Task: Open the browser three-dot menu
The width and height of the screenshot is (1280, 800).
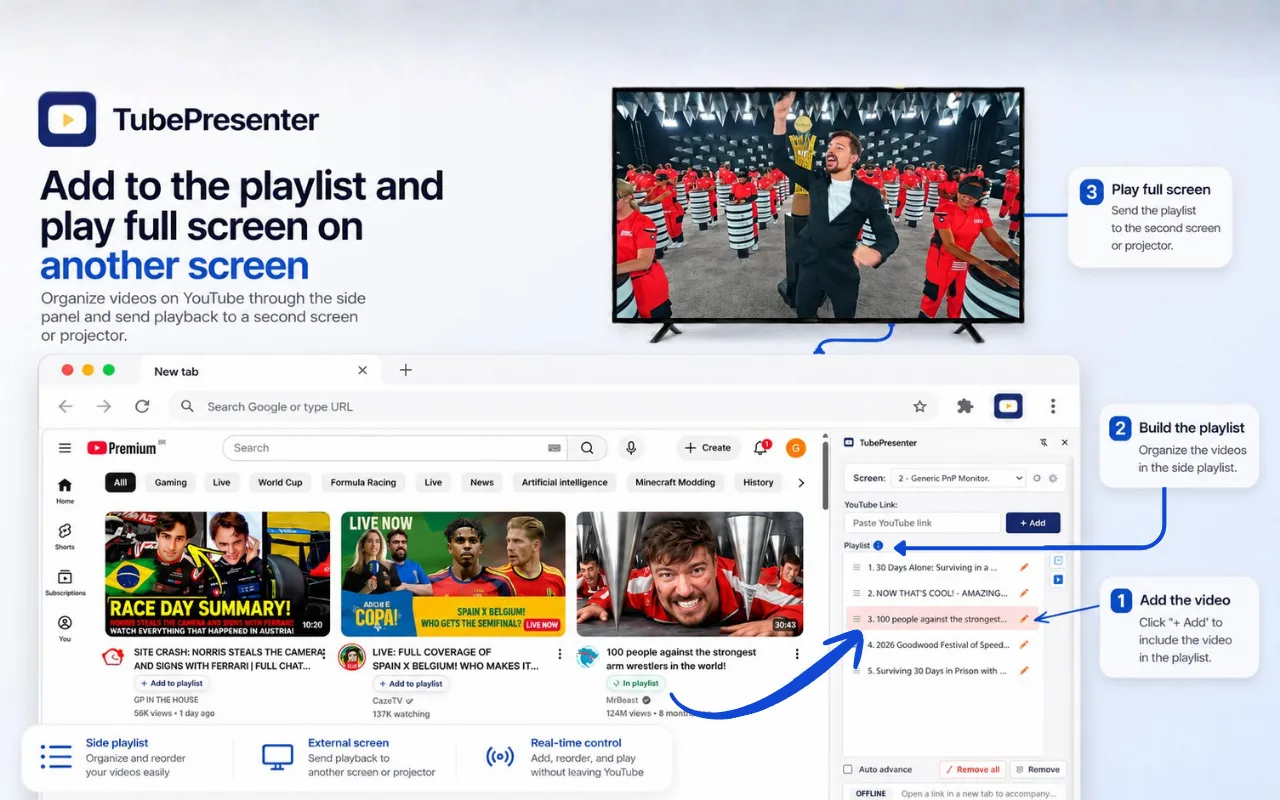Action: 1053,406
